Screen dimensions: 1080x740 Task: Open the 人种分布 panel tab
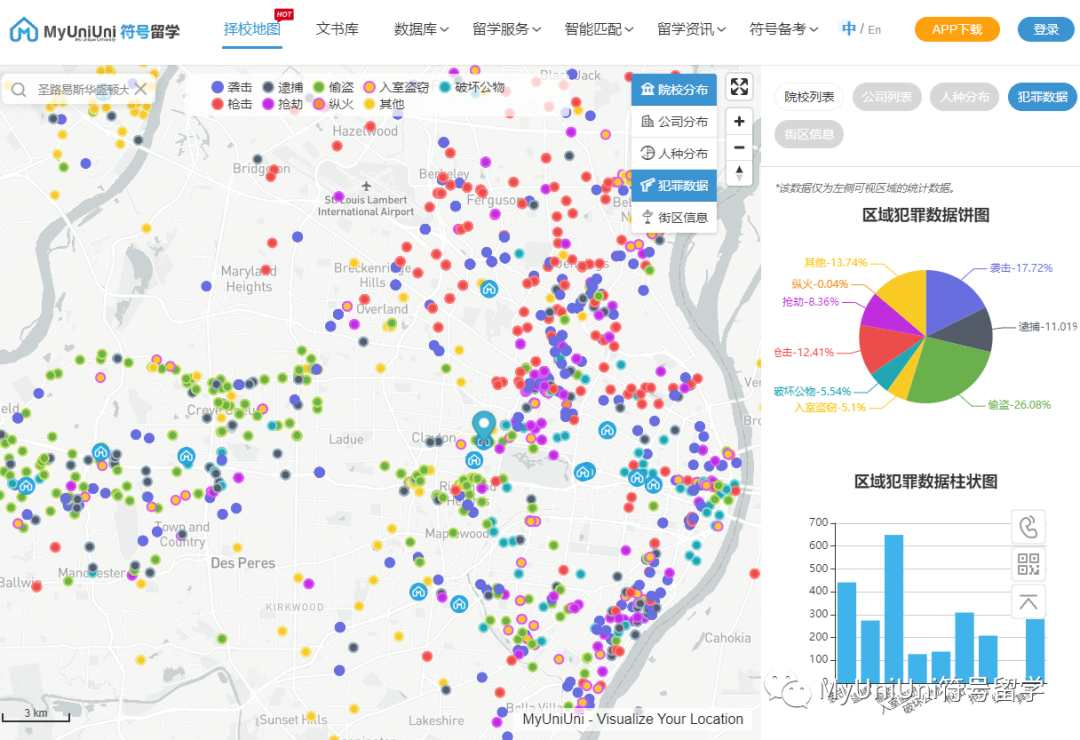965,97
